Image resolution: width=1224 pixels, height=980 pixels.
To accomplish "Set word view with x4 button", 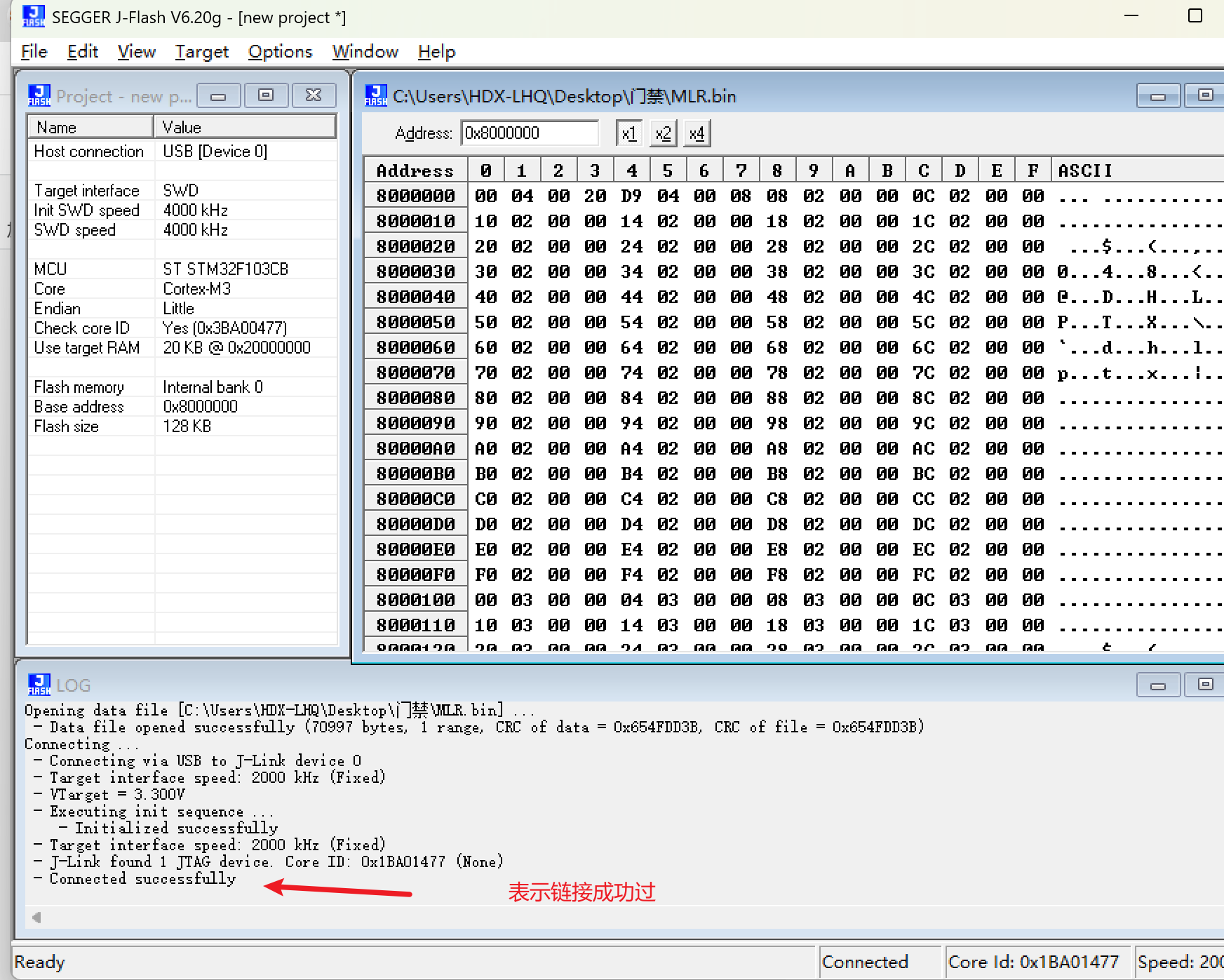I will click(x=697, y=133).
